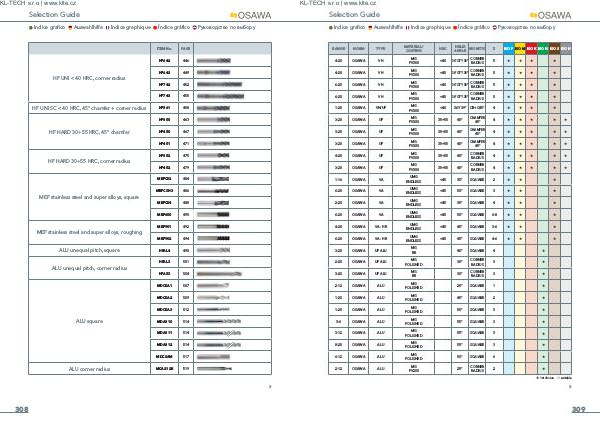Select the red ISO K column header
The width and height of the screenshot is (600, 424).
531,48
